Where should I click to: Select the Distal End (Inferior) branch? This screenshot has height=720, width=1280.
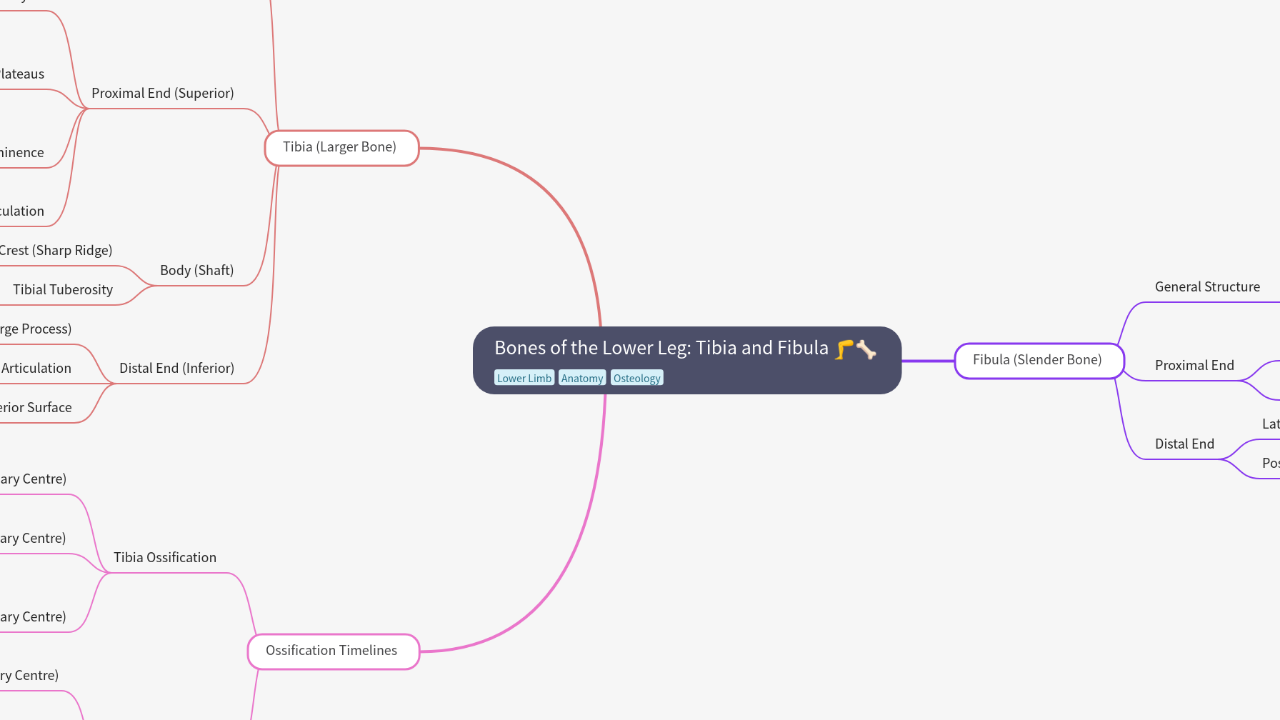tap(176, 368)
